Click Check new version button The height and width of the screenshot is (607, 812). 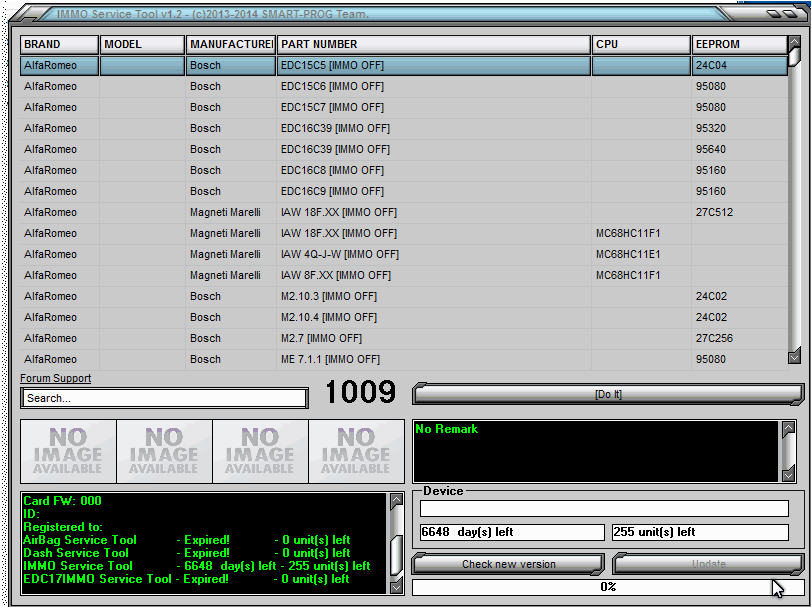pyautogui.click(x=508, y=564)
